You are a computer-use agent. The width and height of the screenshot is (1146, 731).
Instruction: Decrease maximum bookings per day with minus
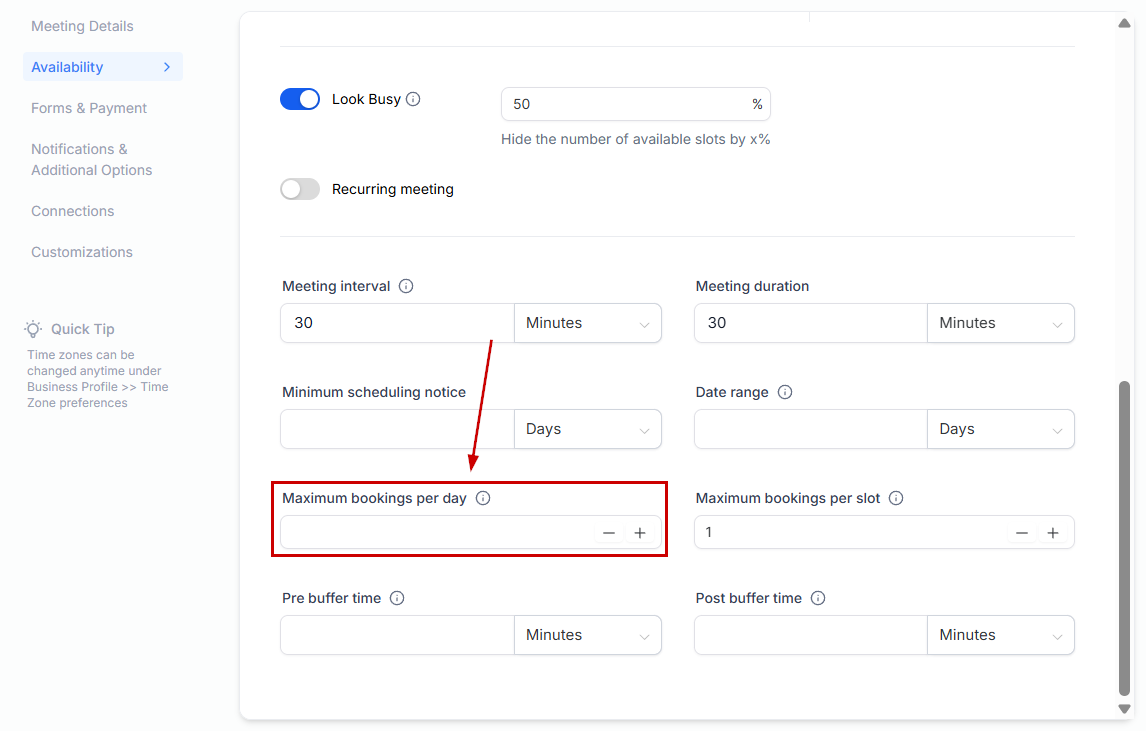609,533
